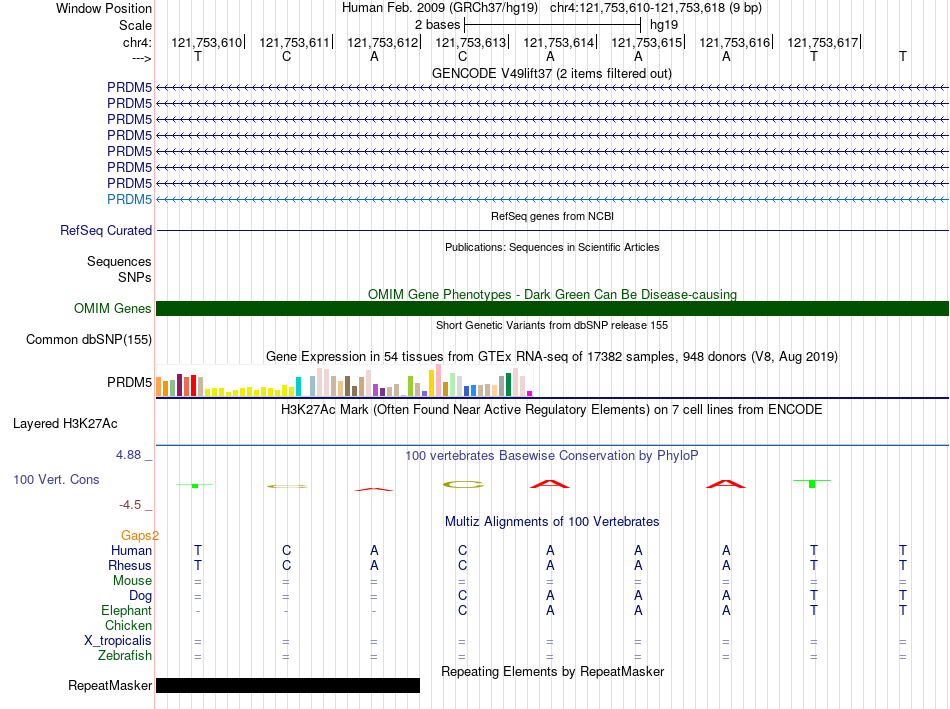The width and height of the screenshot is (950, 709).
Task: Click the black RepeatMasker element bar
Action: point(288,685)
